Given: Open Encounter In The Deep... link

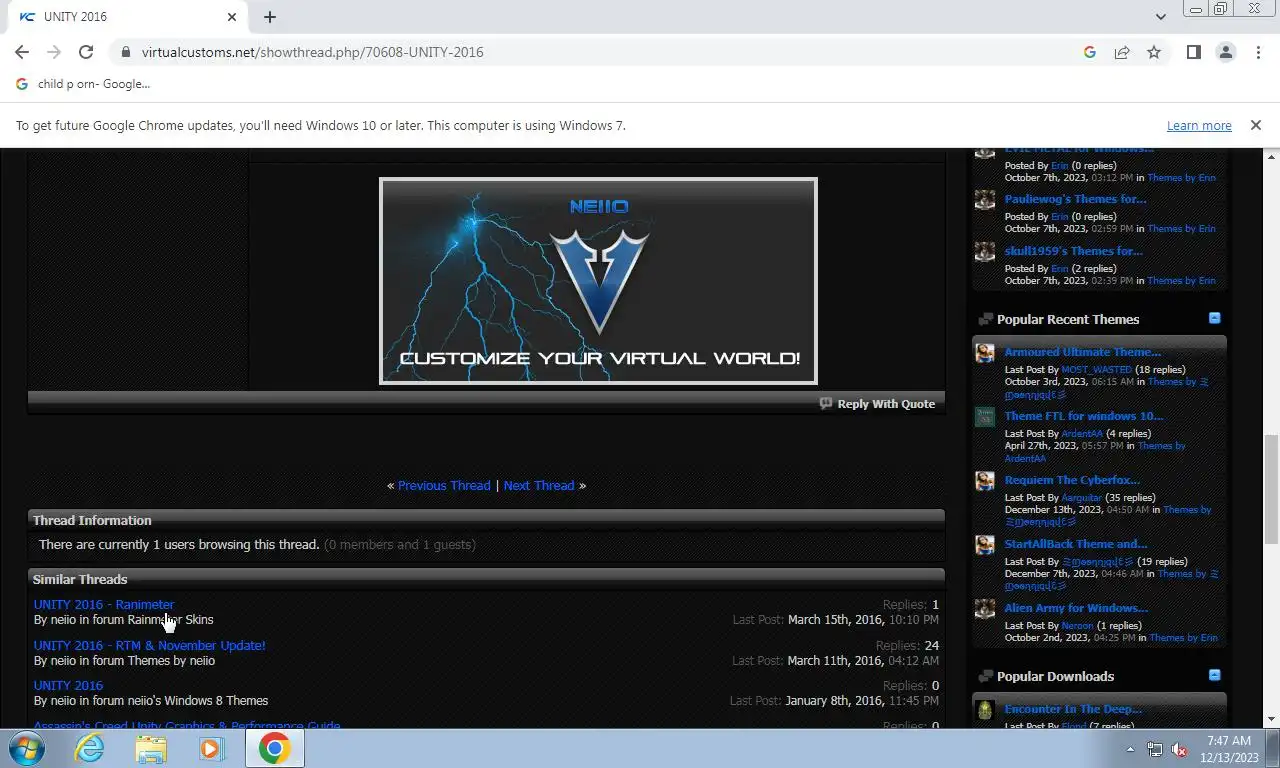Looking at the screenshot, I should tap(1073, 709).
